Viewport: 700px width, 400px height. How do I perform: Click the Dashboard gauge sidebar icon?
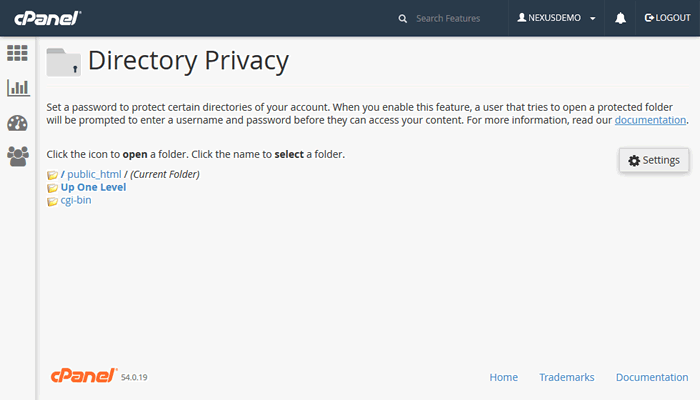(17, 123)
